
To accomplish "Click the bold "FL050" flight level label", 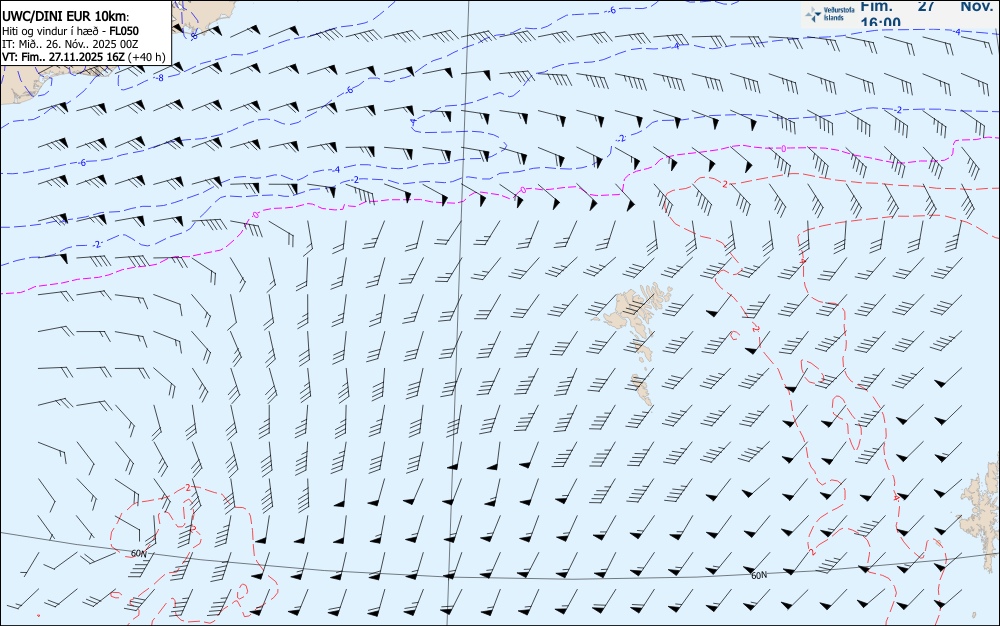I will 124,31.
